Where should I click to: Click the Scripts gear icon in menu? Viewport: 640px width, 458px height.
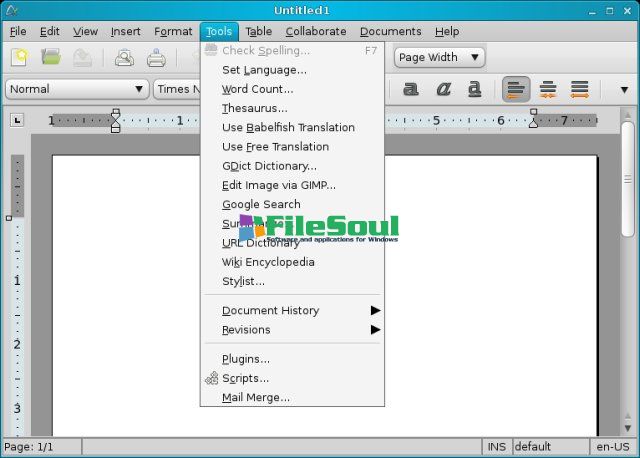point(212,378)
